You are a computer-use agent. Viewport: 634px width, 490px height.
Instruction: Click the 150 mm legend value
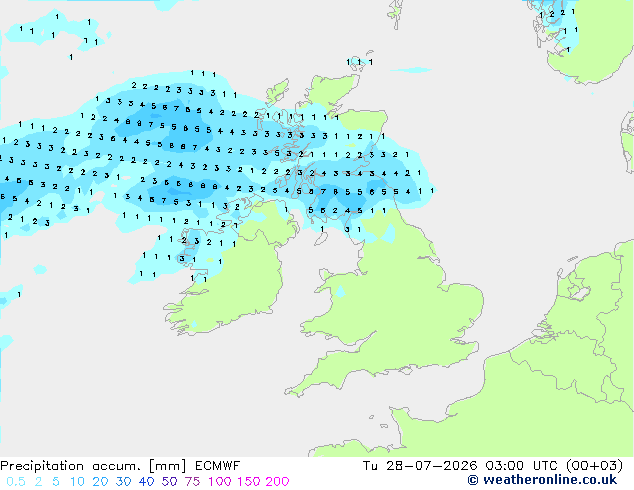[x=249, y=482]
